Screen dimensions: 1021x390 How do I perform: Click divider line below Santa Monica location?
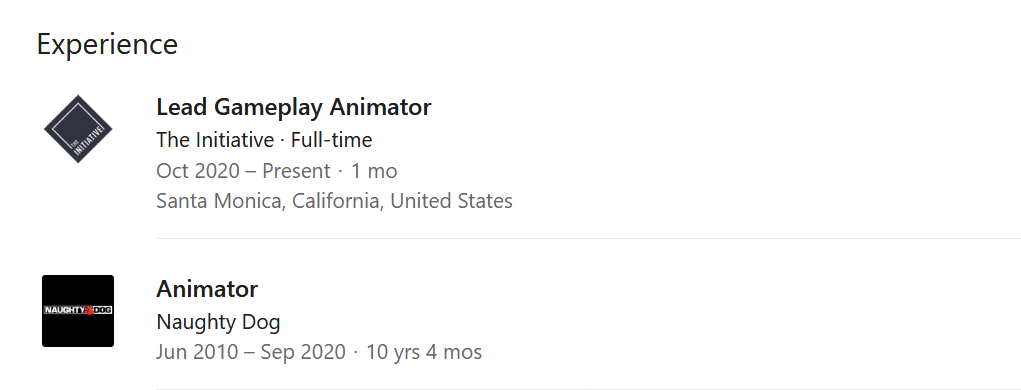click(x=589, y=238)
